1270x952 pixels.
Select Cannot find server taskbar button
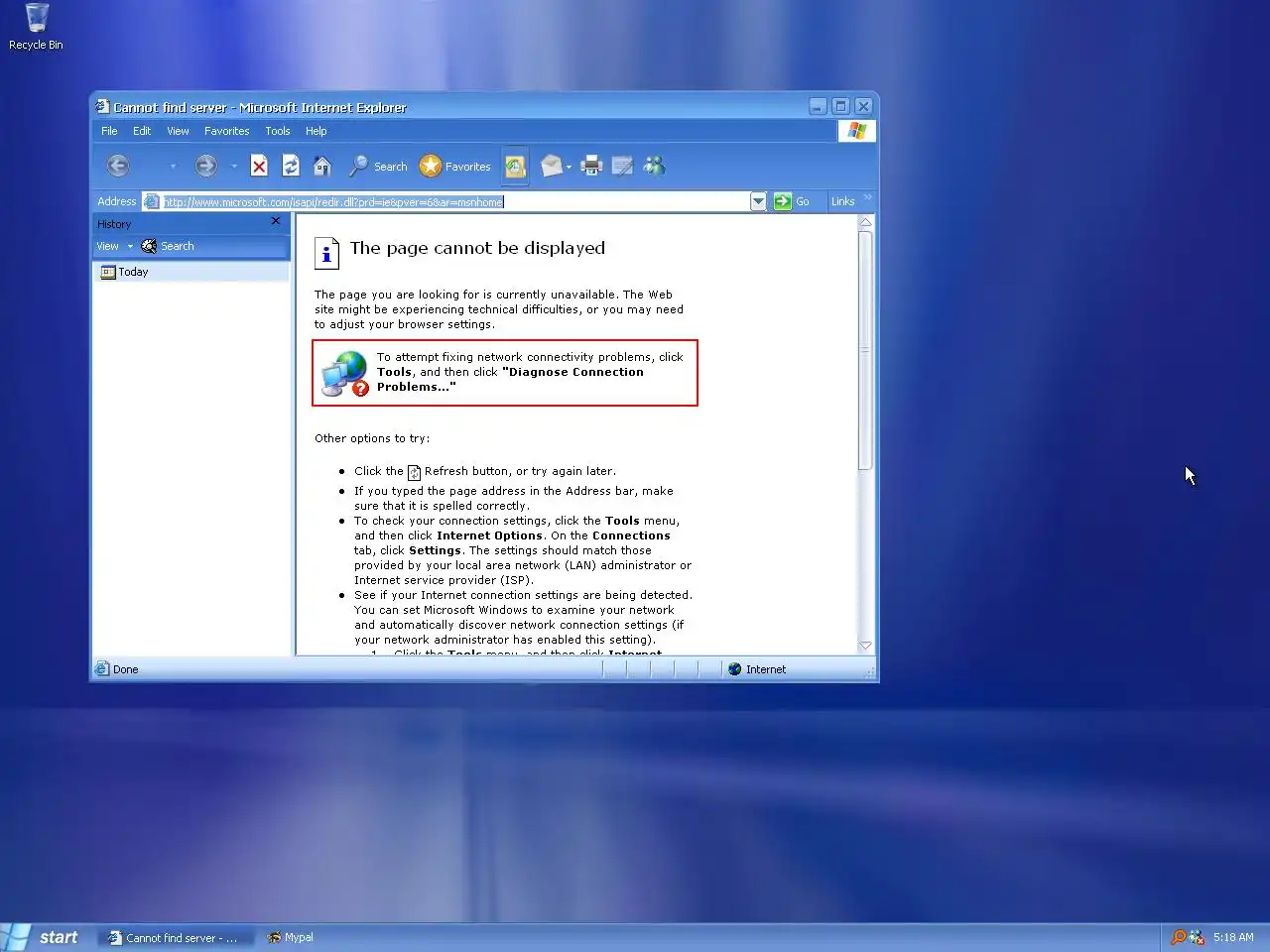tap(174, 937)
